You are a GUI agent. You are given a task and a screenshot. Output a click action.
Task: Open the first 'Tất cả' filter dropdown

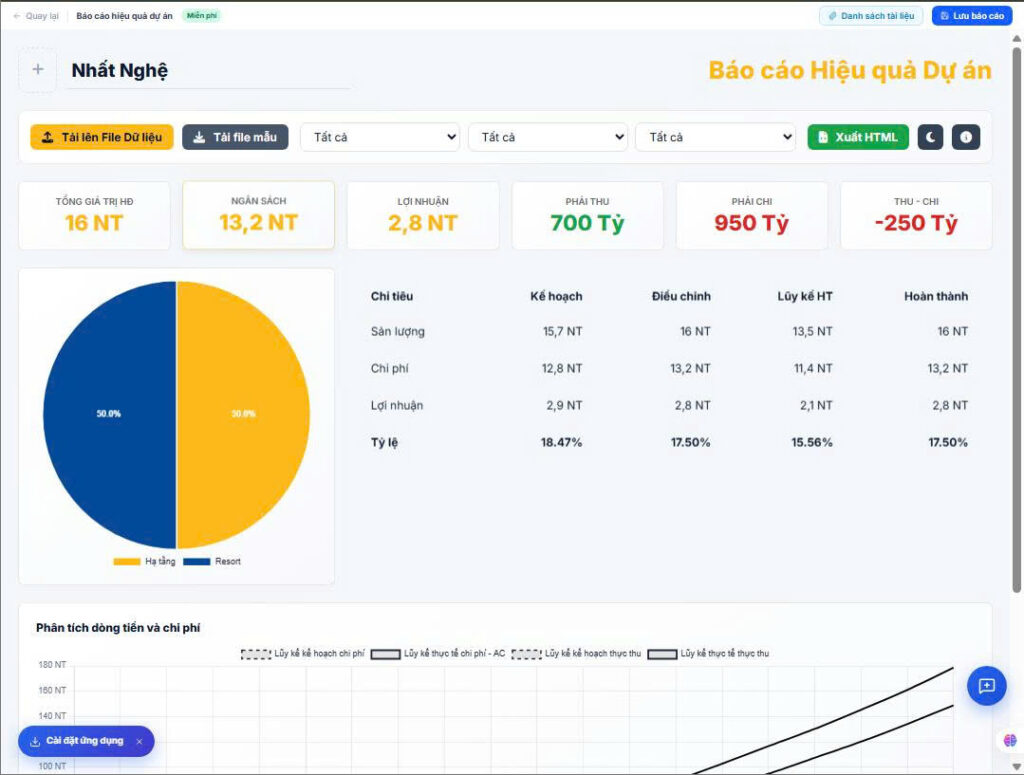point(380,137)
